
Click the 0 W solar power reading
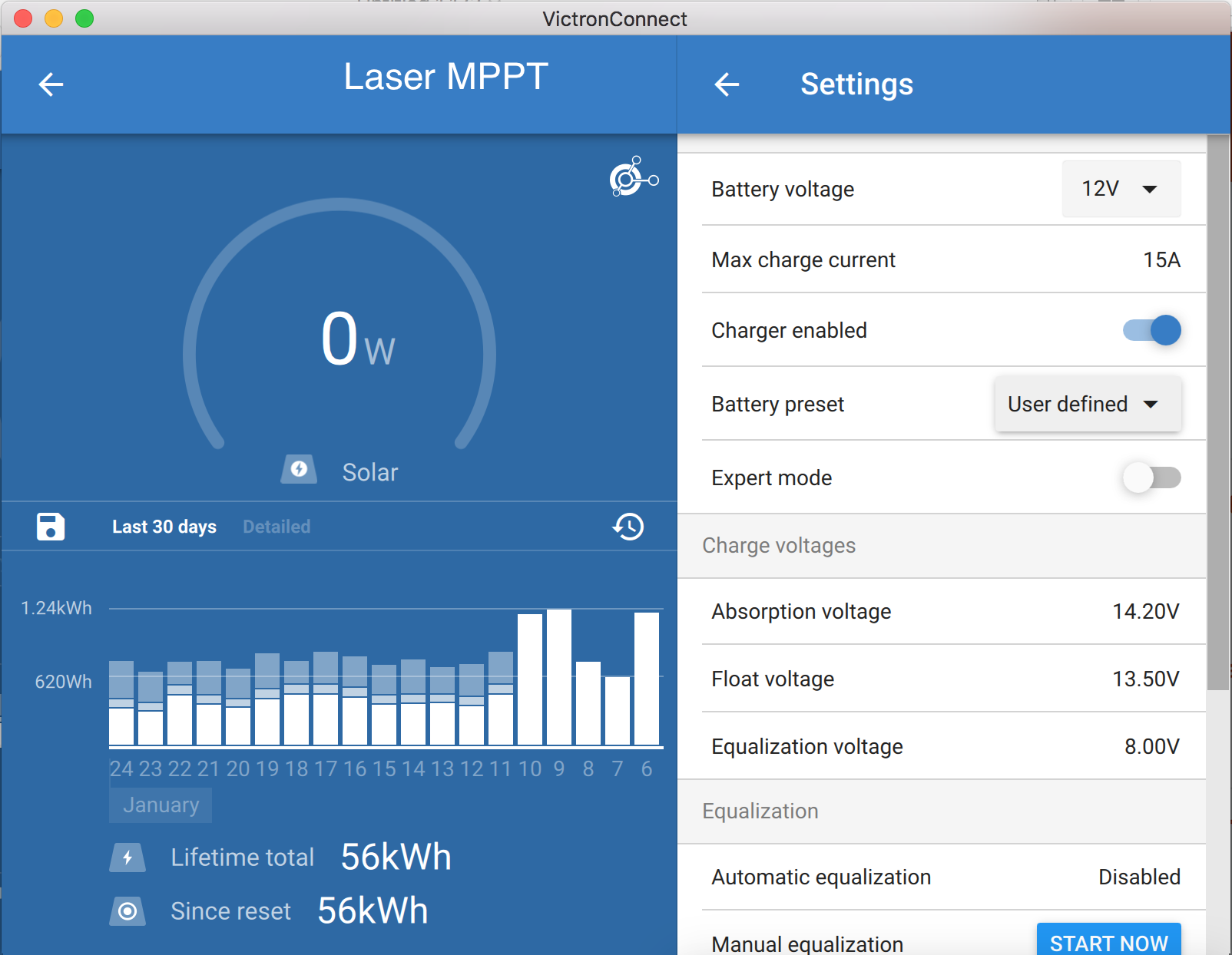[x=358, y=339]
